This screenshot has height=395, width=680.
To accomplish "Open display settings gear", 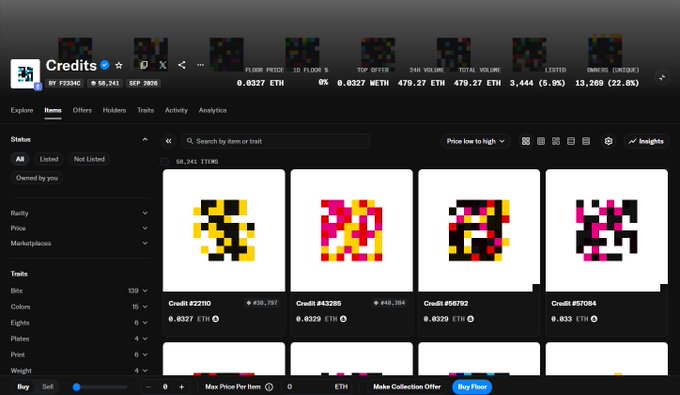I will (608, 141).
